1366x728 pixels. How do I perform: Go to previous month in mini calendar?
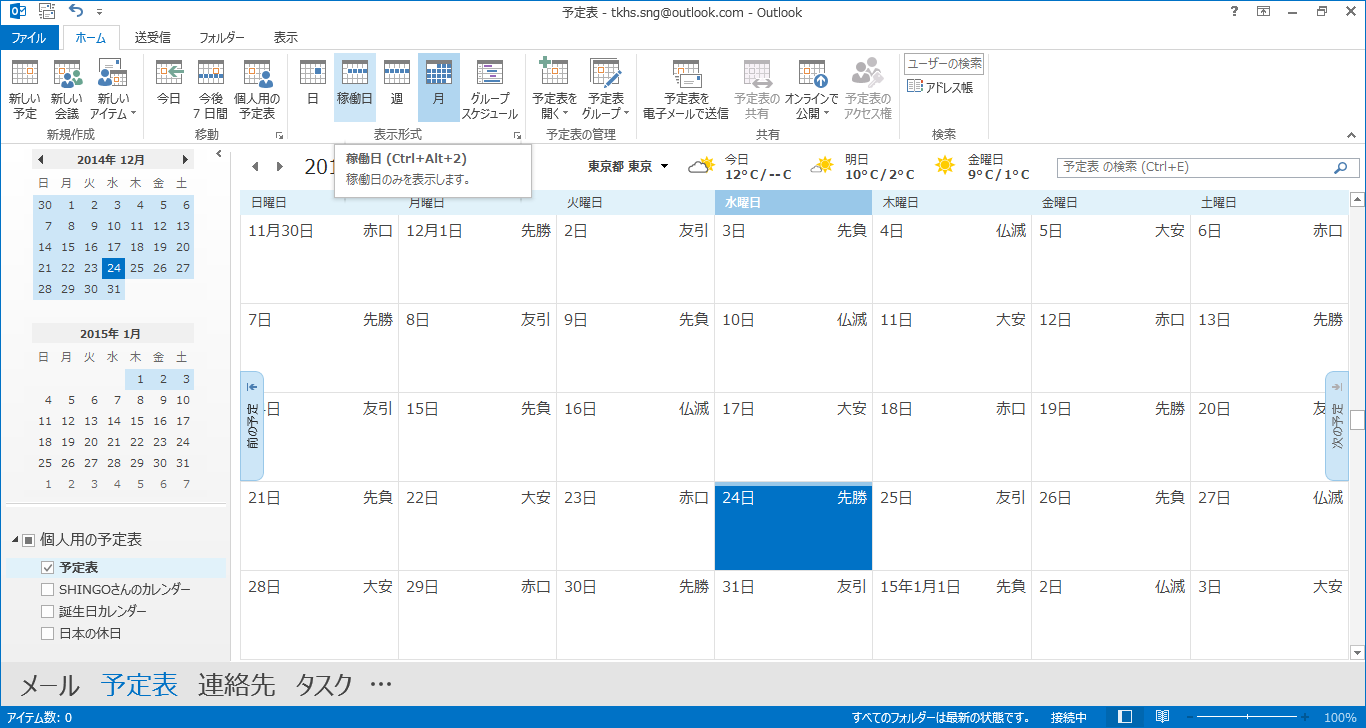40,159
